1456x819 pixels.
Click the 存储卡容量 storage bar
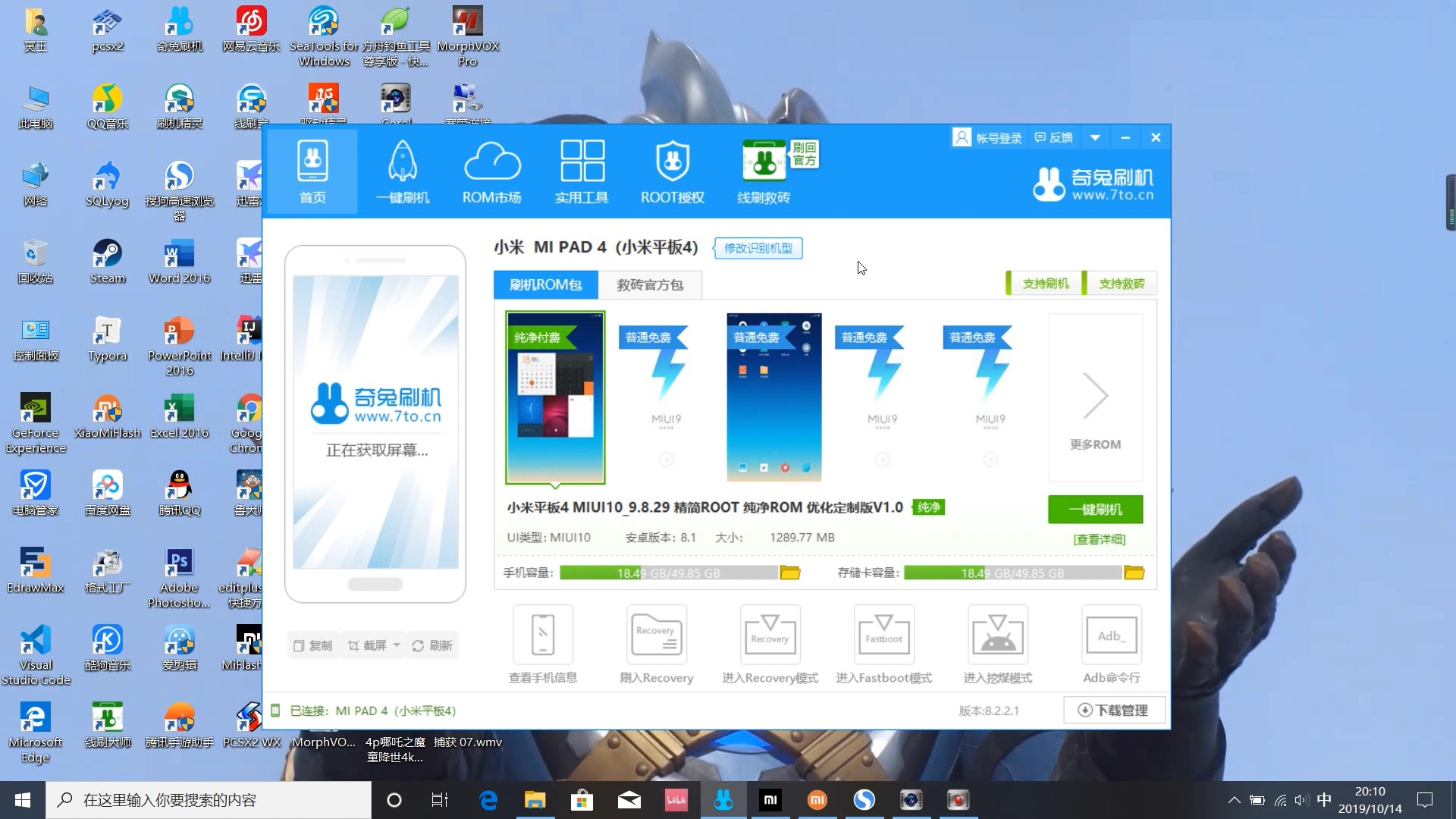point(1012,573)
